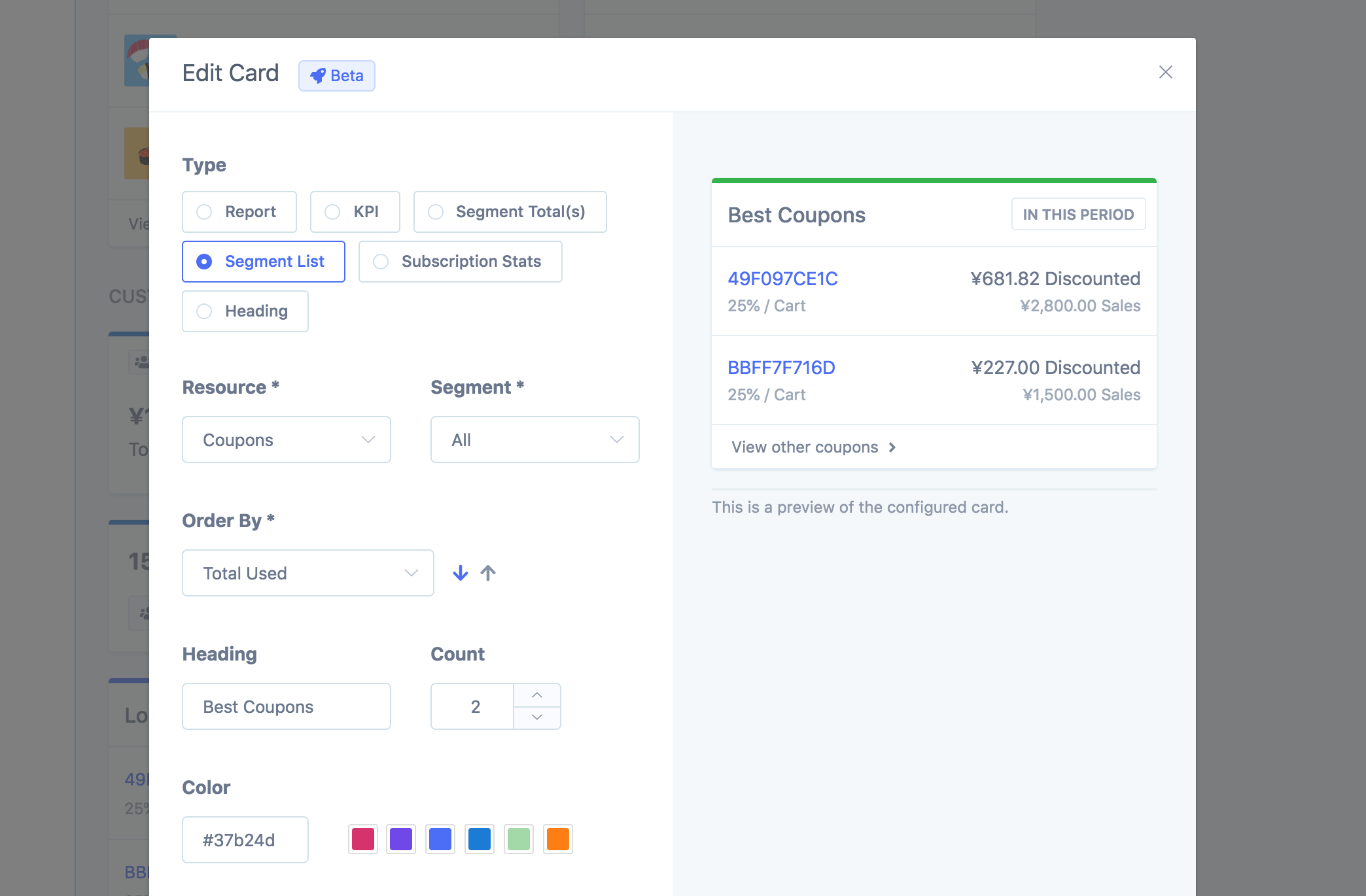Click the Heading text field Best Coupons
This screenshot has width=1366, height=896.
[287, 706]
